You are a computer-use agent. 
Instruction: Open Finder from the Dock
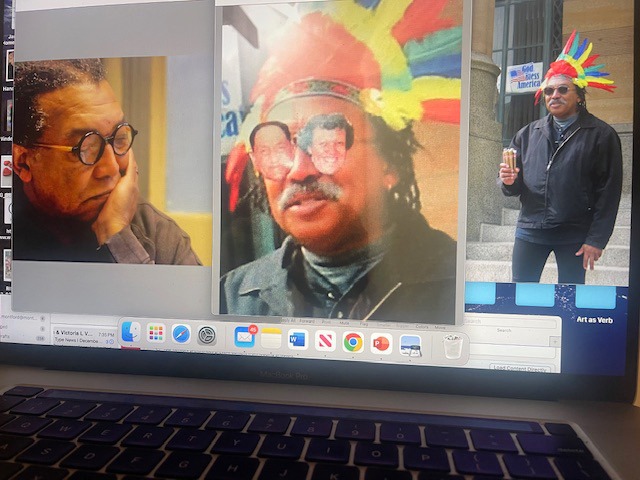[x=131, y=333]
